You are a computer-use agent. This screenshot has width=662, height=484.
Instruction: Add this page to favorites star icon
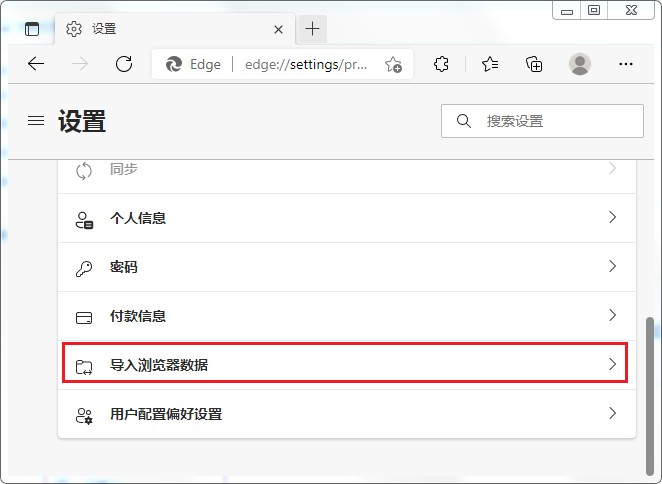click(393, 65)
